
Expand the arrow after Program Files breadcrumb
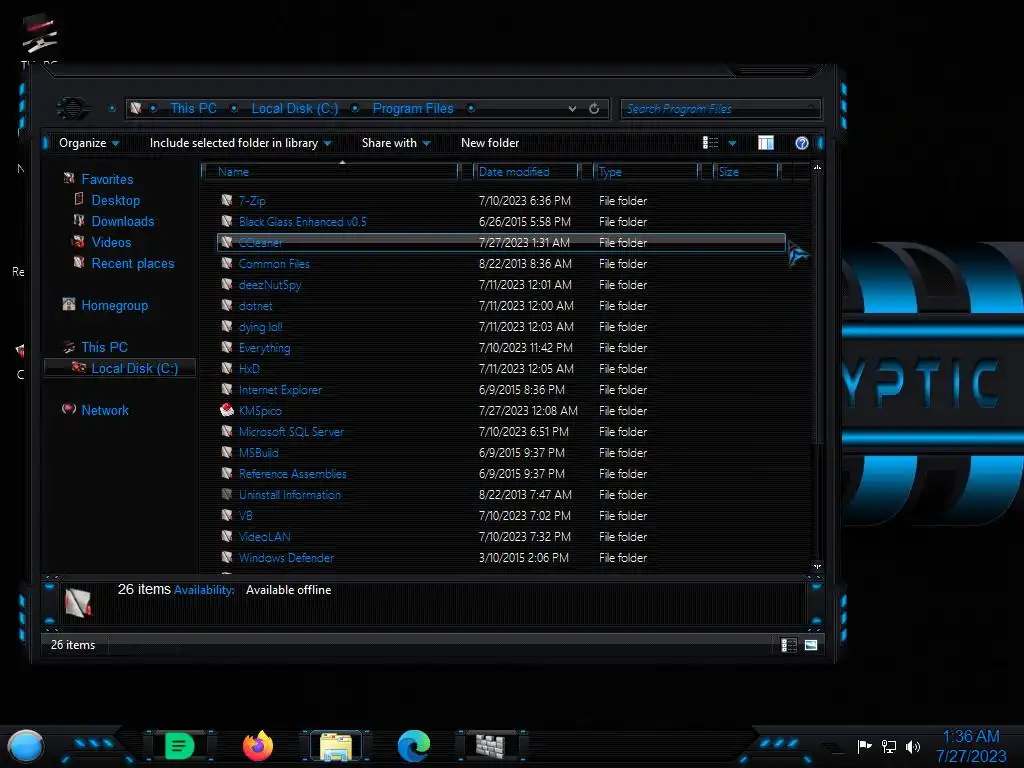pyautogui.click(x=471, y=108)
